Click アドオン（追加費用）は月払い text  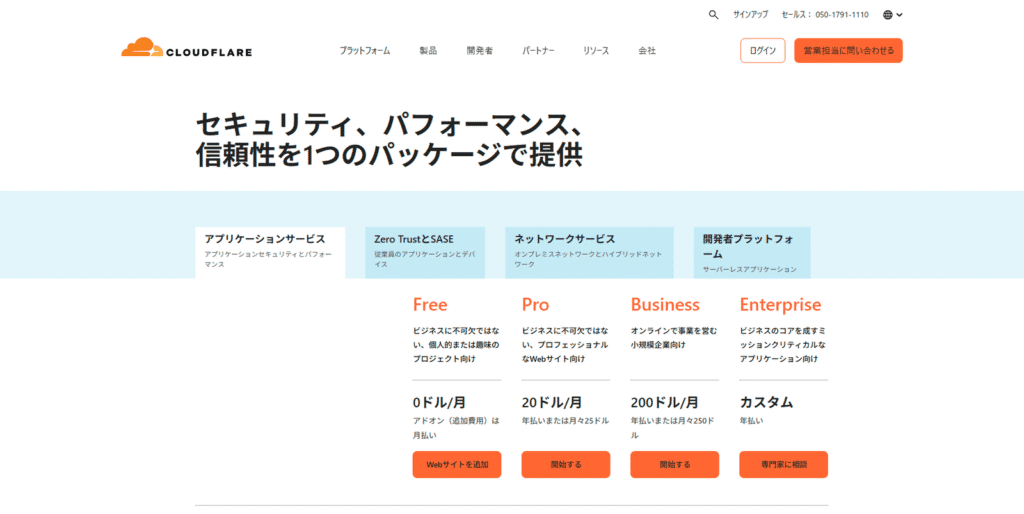[x=456, y=428]
